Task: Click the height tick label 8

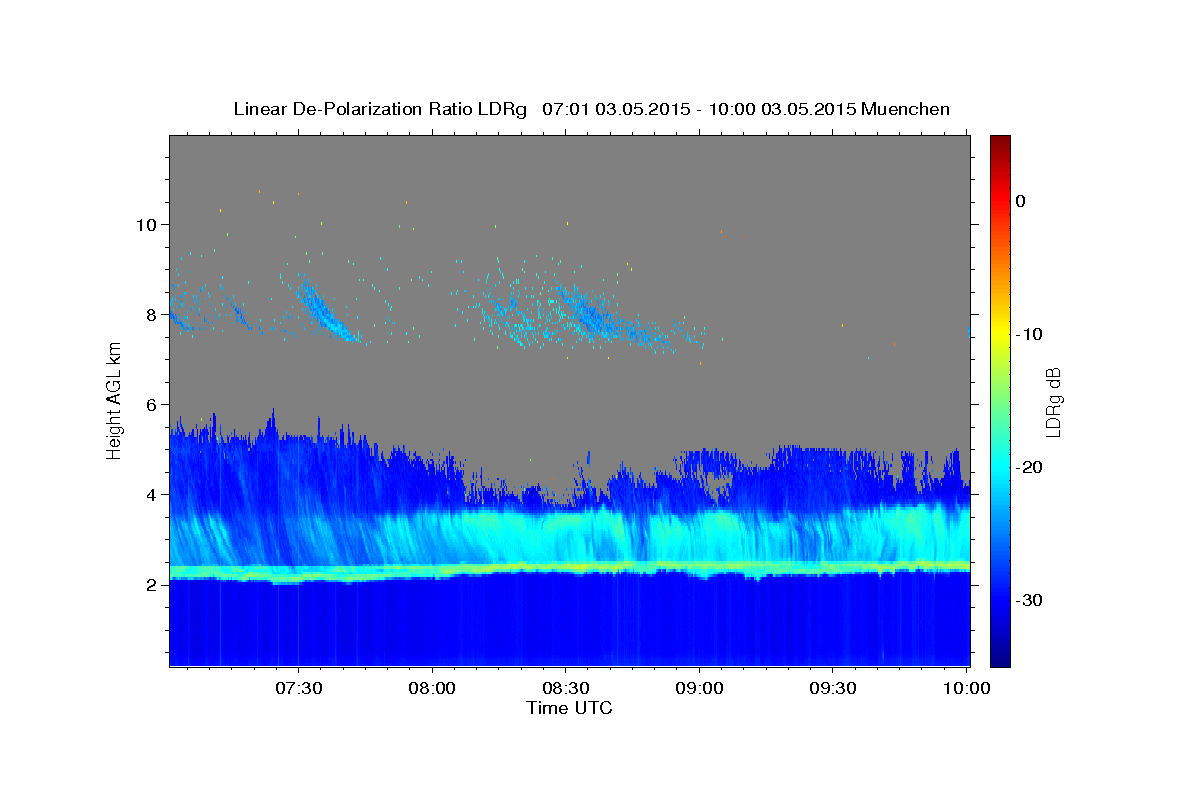Action: (153, 314)
